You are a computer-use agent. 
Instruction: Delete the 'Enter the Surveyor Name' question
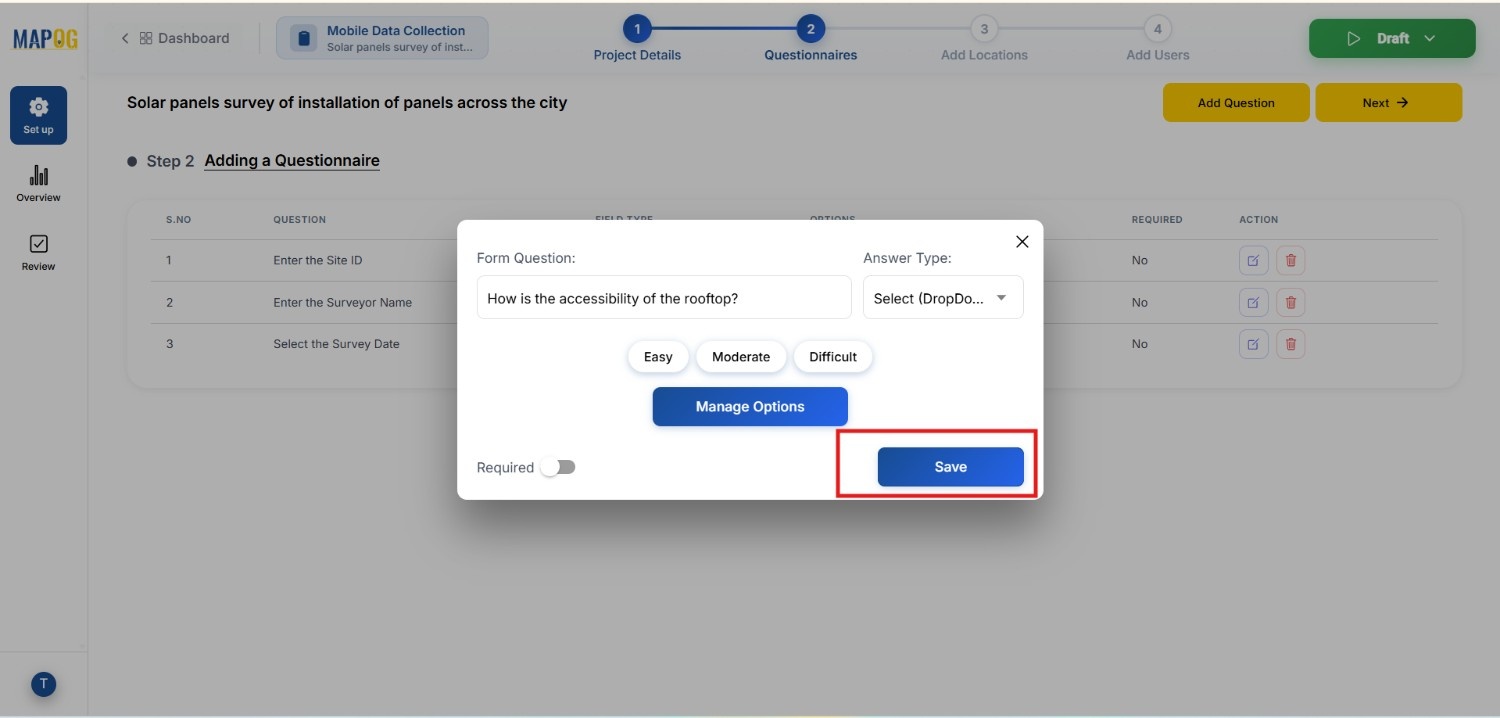1290,301
